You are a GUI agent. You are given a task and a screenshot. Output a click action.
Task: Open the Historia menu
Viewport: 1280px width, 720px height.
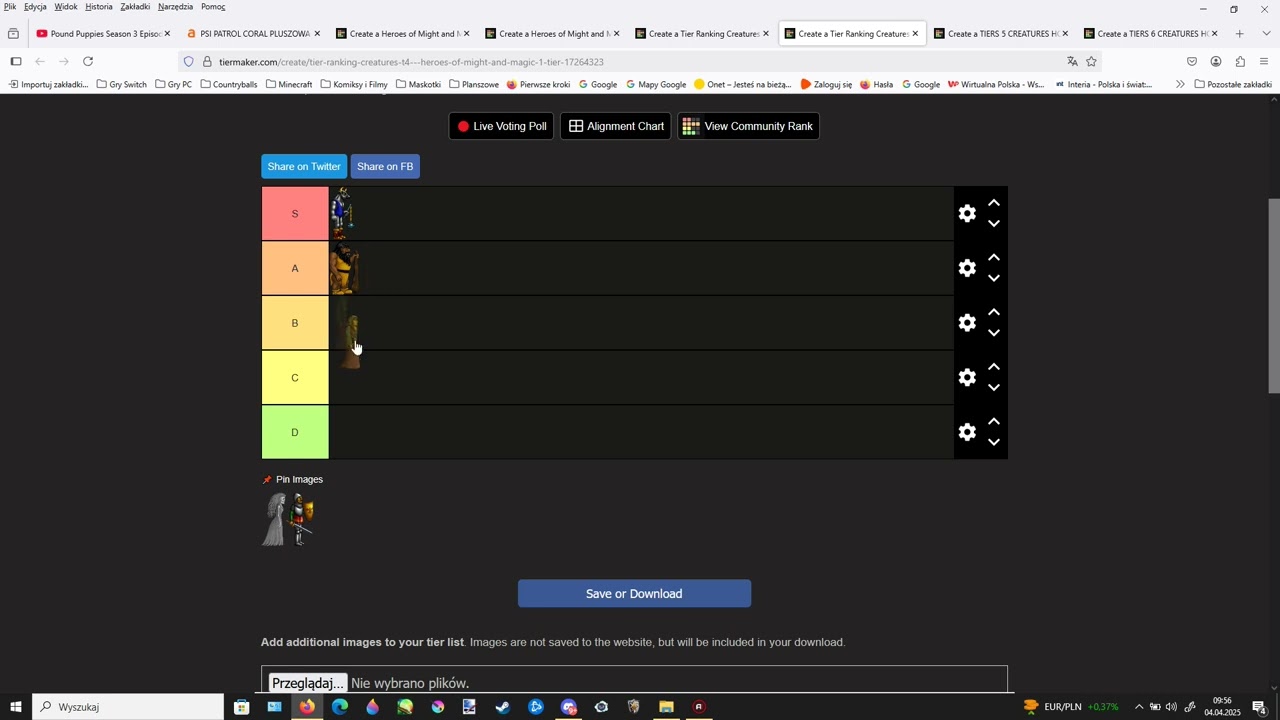coord(99,7)
